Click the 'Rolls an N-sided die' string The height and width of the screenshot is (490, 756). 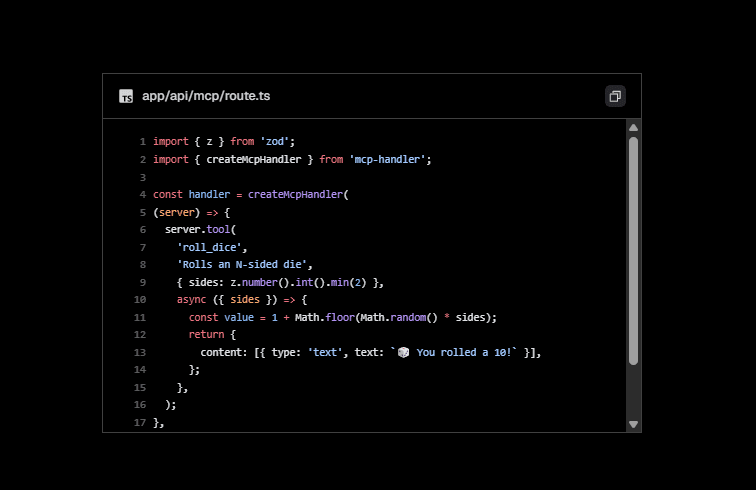tap(242, 265)
